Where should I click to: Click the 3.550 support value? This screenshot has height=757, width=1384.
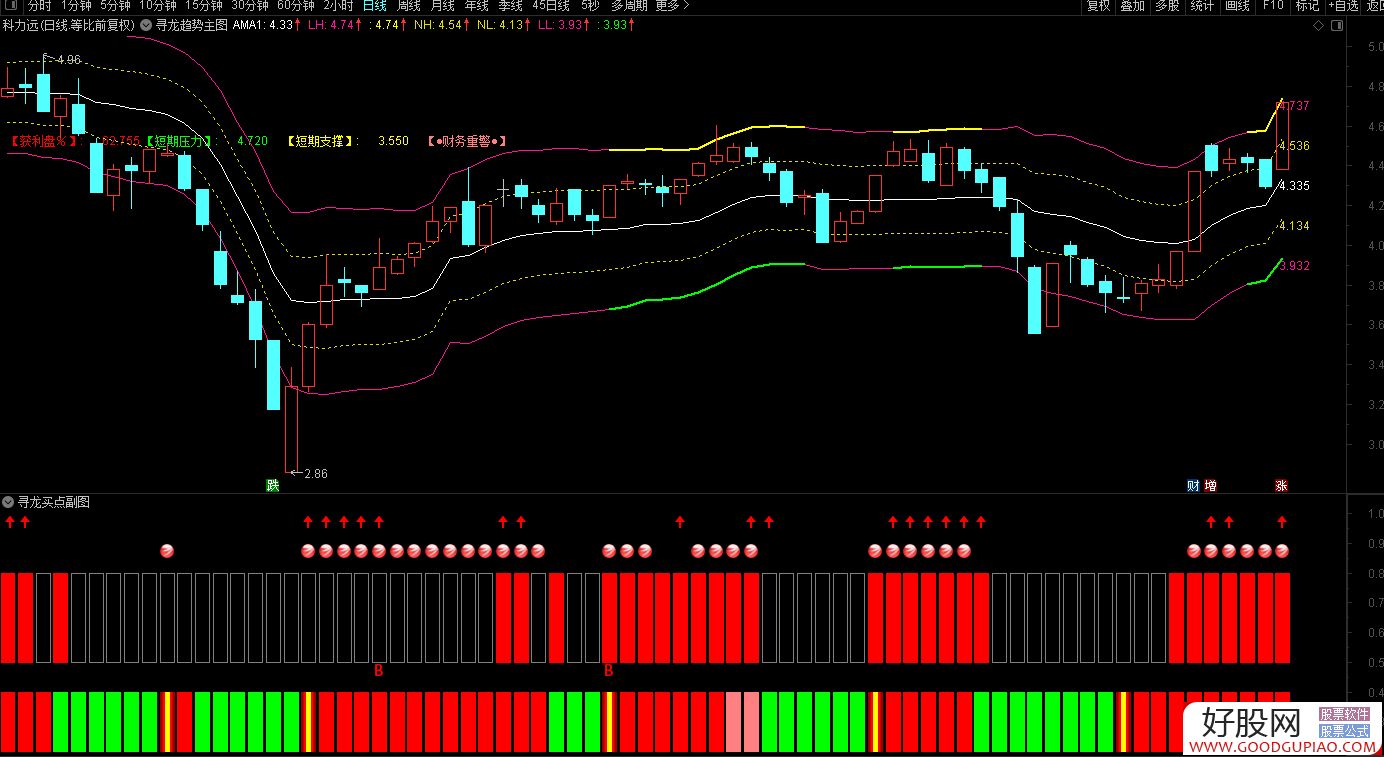tap(393, 141)
